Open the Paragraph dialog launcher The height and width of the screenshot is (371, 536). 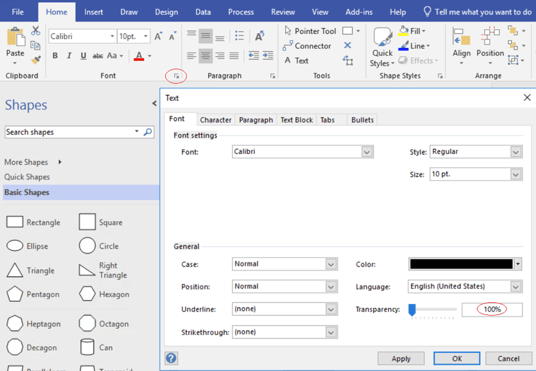[x=272, y=76]
